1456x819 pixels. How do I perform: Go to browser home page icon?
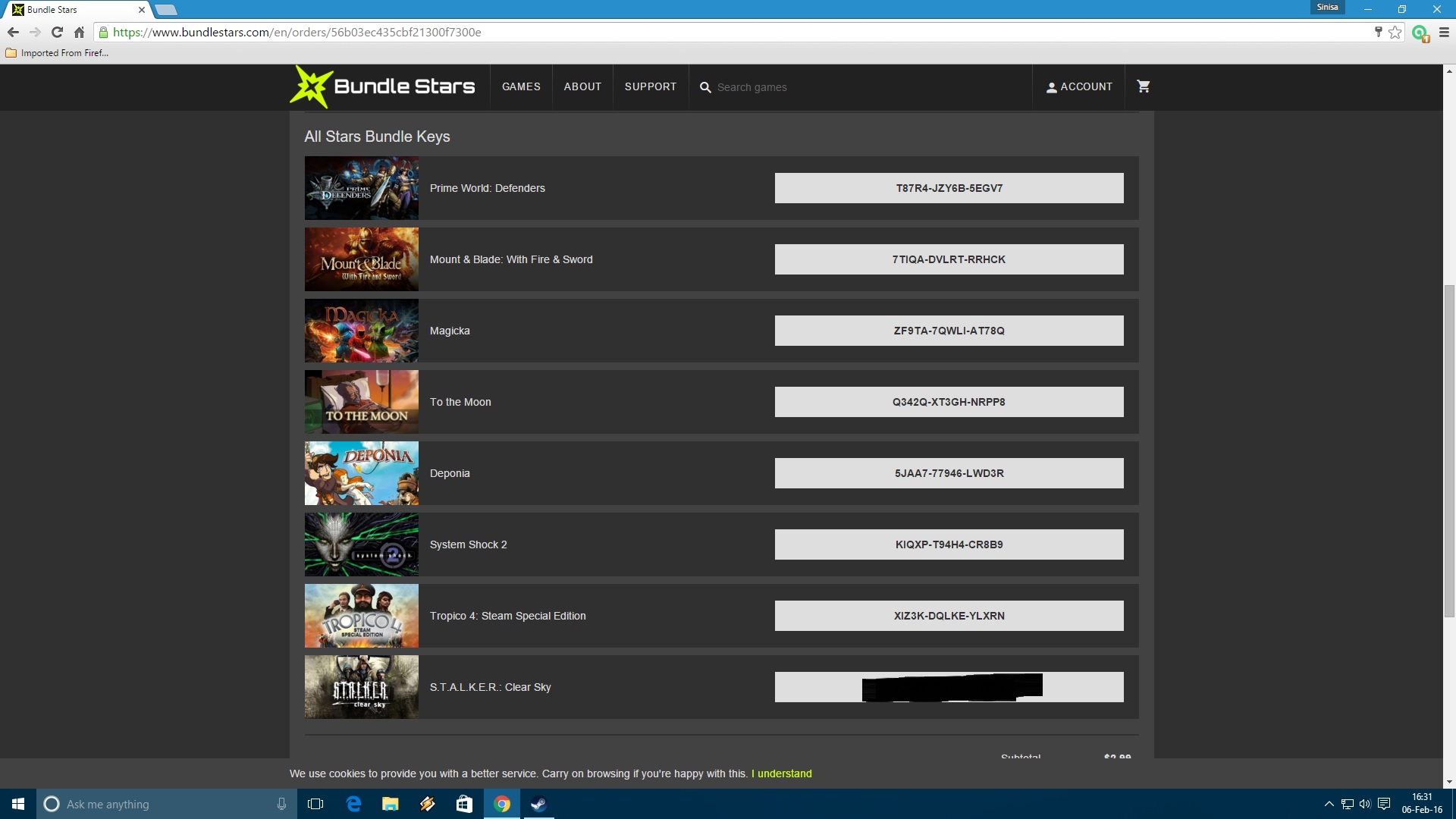point(79,32)
